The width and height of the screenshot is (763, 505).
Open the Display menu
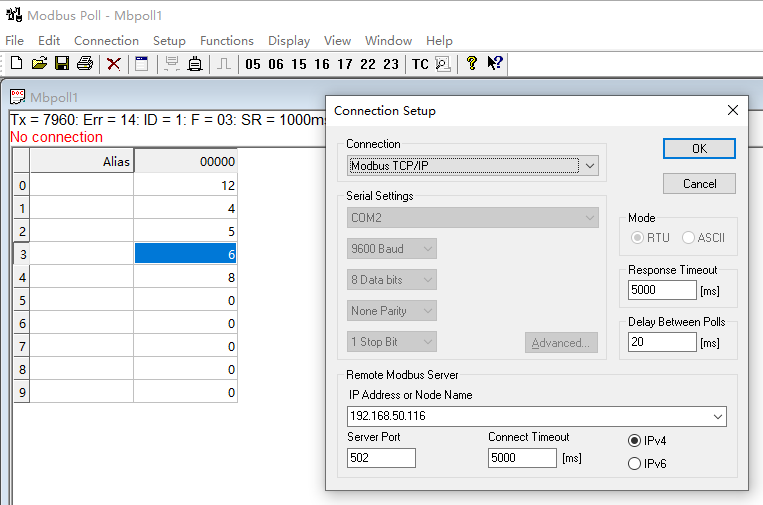pyautogui.click(x=289, y=41)
